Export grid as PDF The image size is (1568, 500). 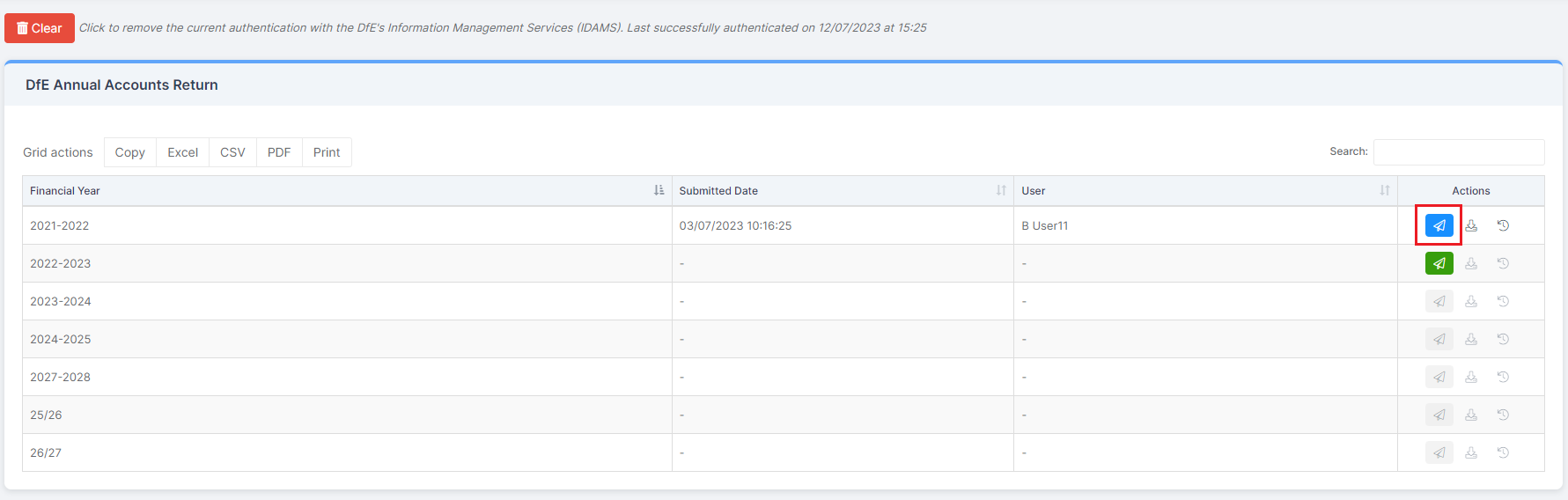tap(279, 152)
